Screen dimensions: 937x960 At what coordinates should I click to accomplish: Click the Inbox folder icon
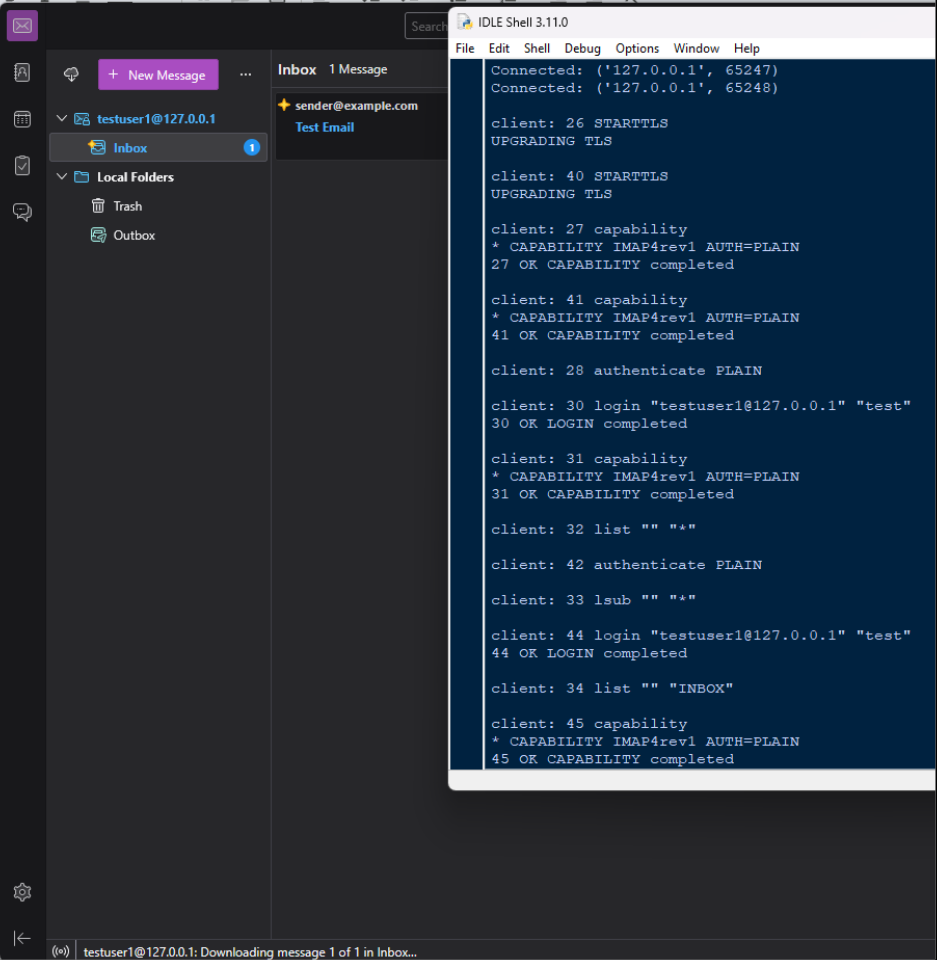tap(97, 147)
